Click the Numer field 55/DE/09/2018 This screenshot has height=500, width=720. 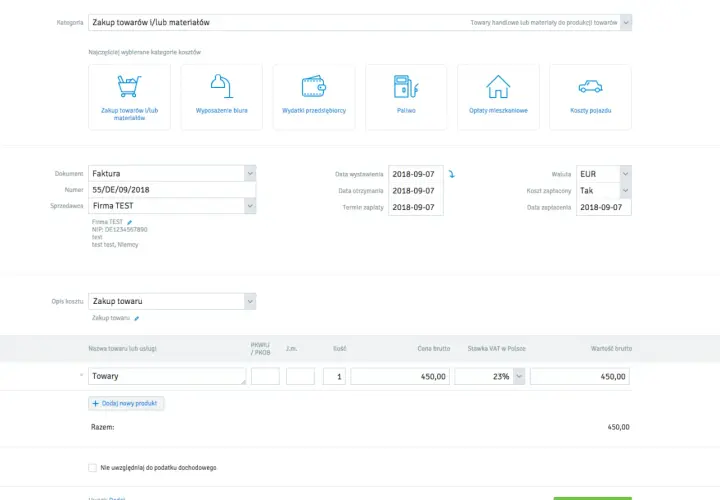[172, 190]
